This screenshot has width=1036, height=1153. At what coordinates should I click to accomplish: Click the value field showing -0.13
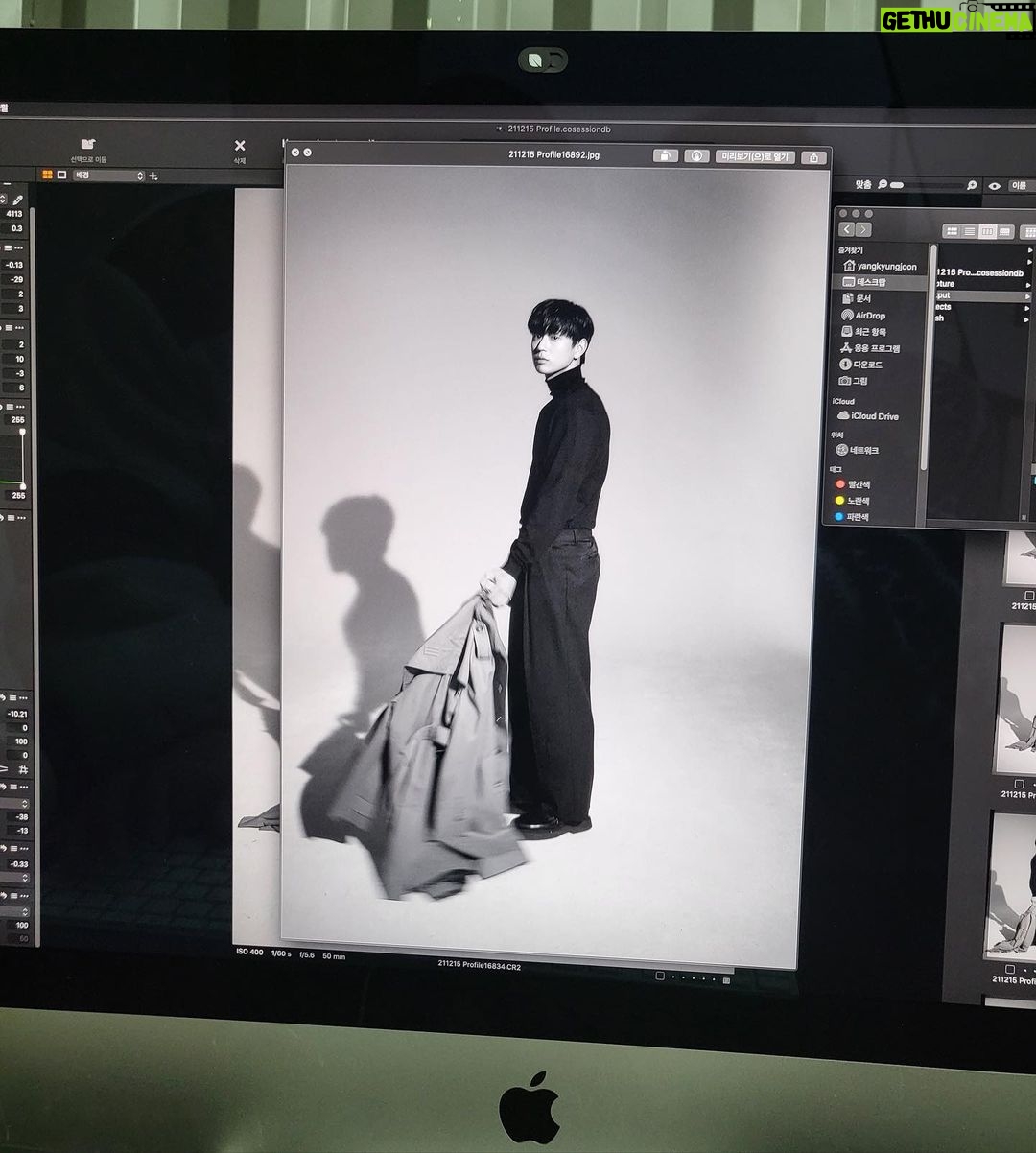point(14,265)
